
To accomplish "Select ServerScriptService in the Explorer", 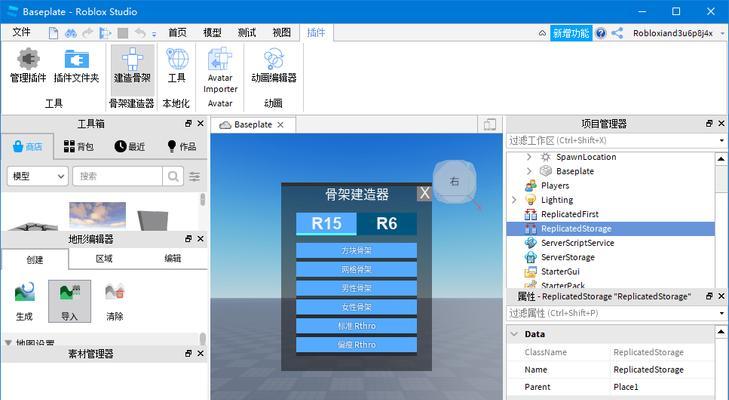I will tap(577, 243).
